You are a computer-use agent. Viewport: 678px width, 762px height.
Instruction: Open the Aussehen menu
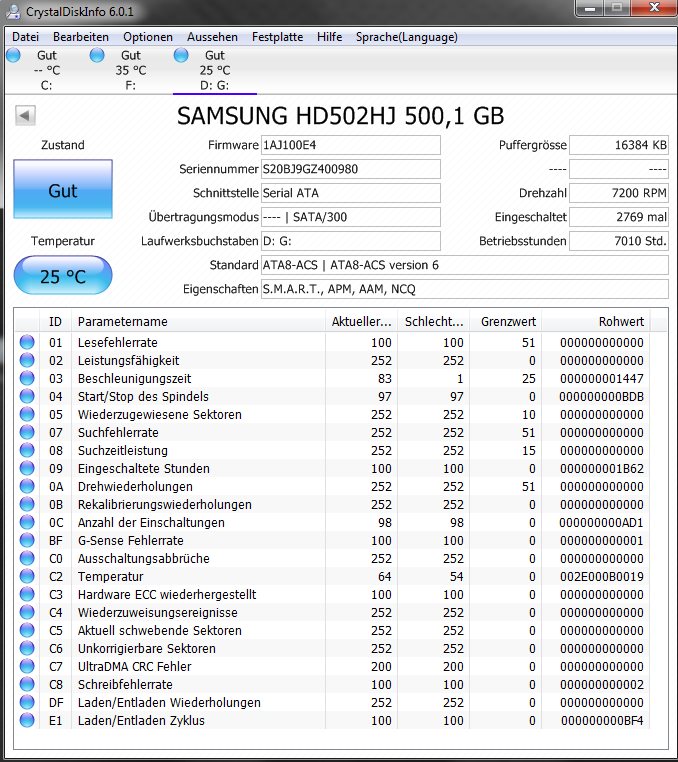212,37
